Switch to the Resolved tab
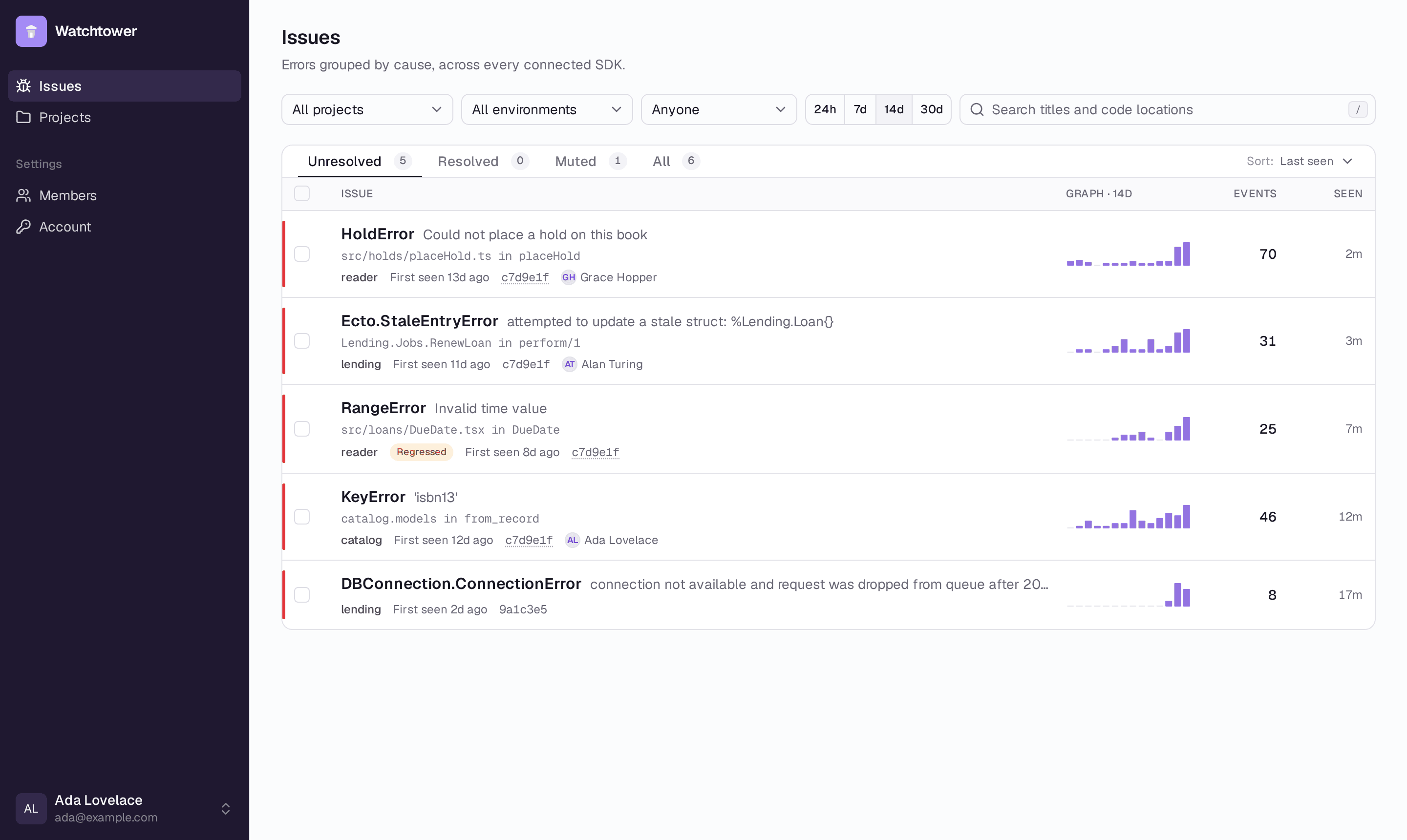The image size is (1407, 840). pyautogui.click(x=483, y=161)
